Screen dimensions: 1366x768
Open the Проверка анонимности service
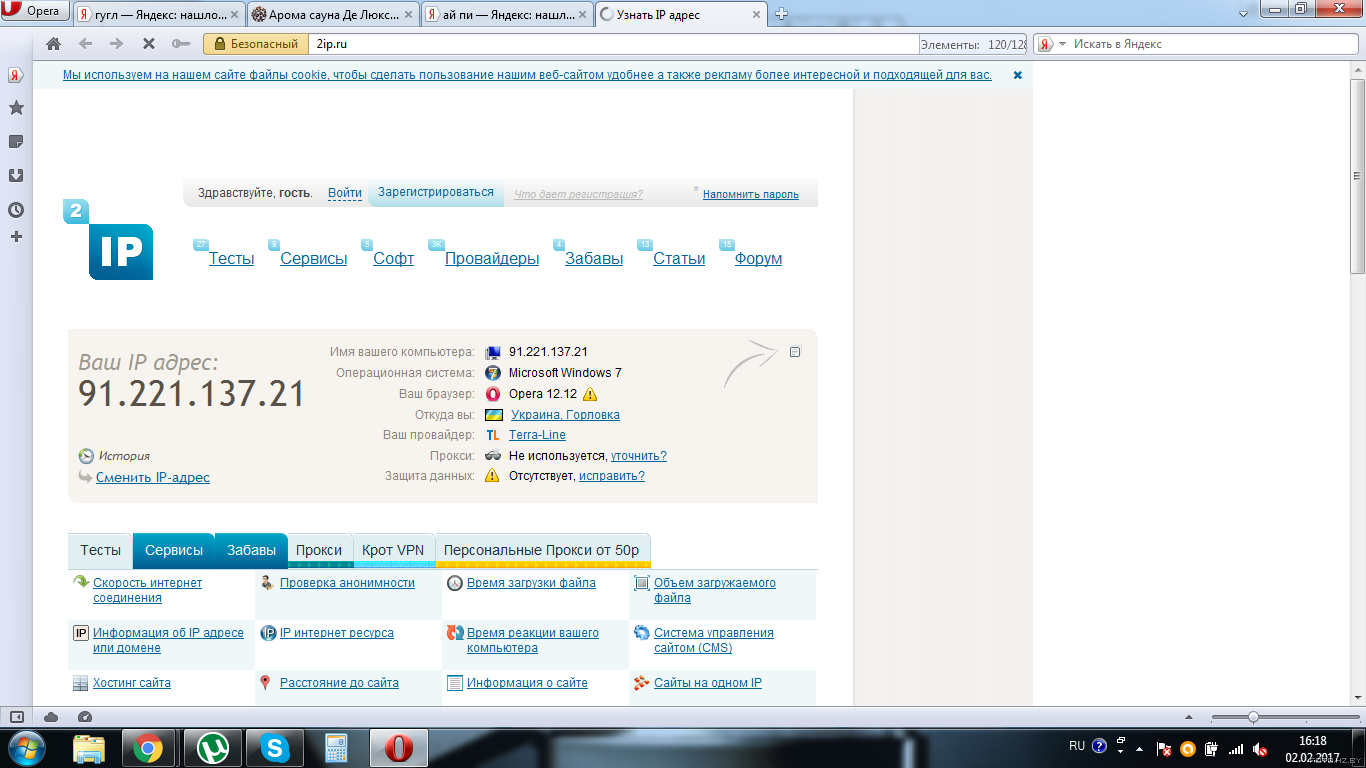347,583
